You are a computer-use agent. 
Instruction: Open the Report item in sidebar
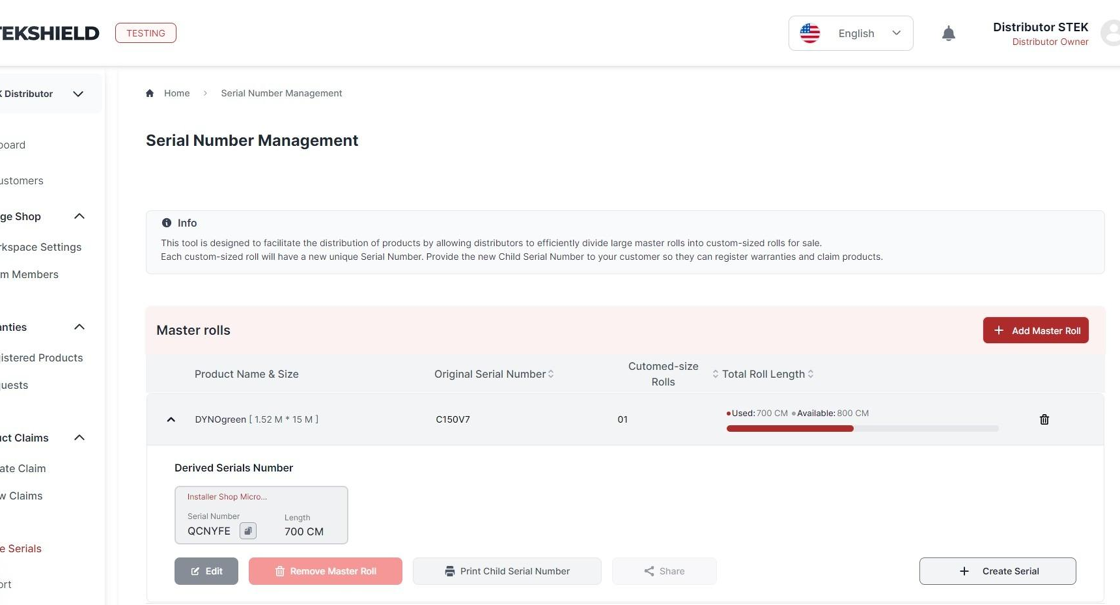(6, 584)
